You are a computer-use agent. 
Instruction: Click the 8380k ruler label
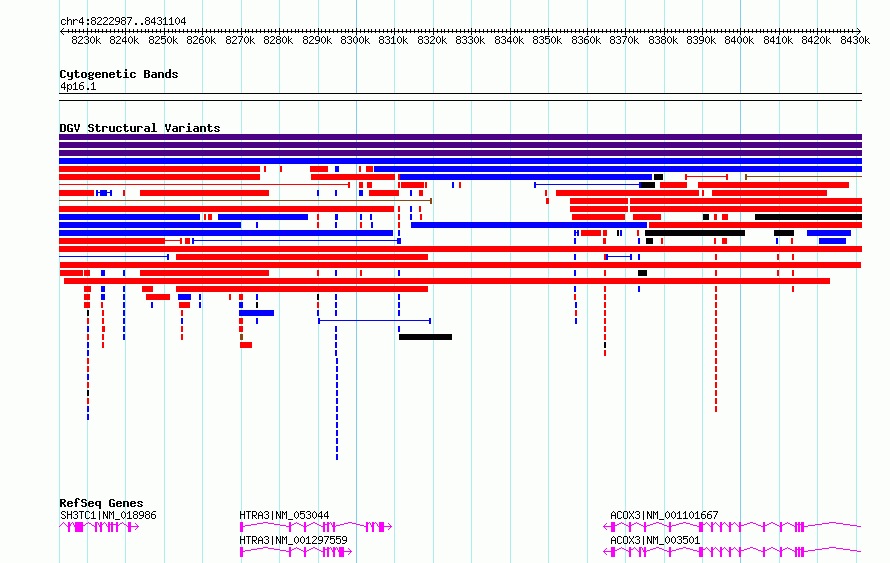tap(663, 40)
